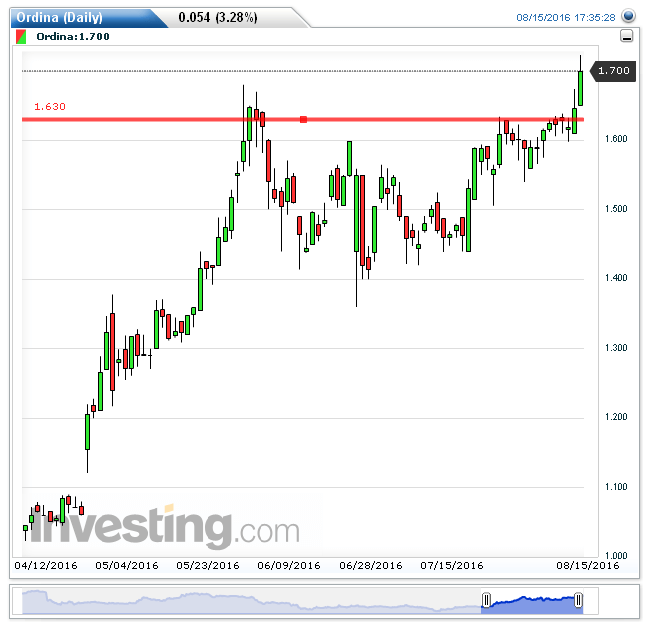Click the 06/28/2016 date axis label
650x627 pixels.
pos(371,566)
